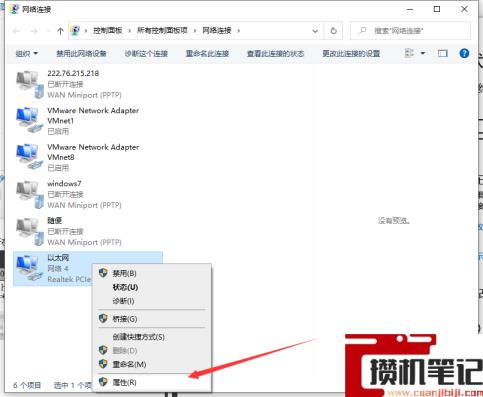Click the shield icon beside 属性(R)
Viewport: 483px width, 397px height.
pyautogui.click(x=103, y=382)
